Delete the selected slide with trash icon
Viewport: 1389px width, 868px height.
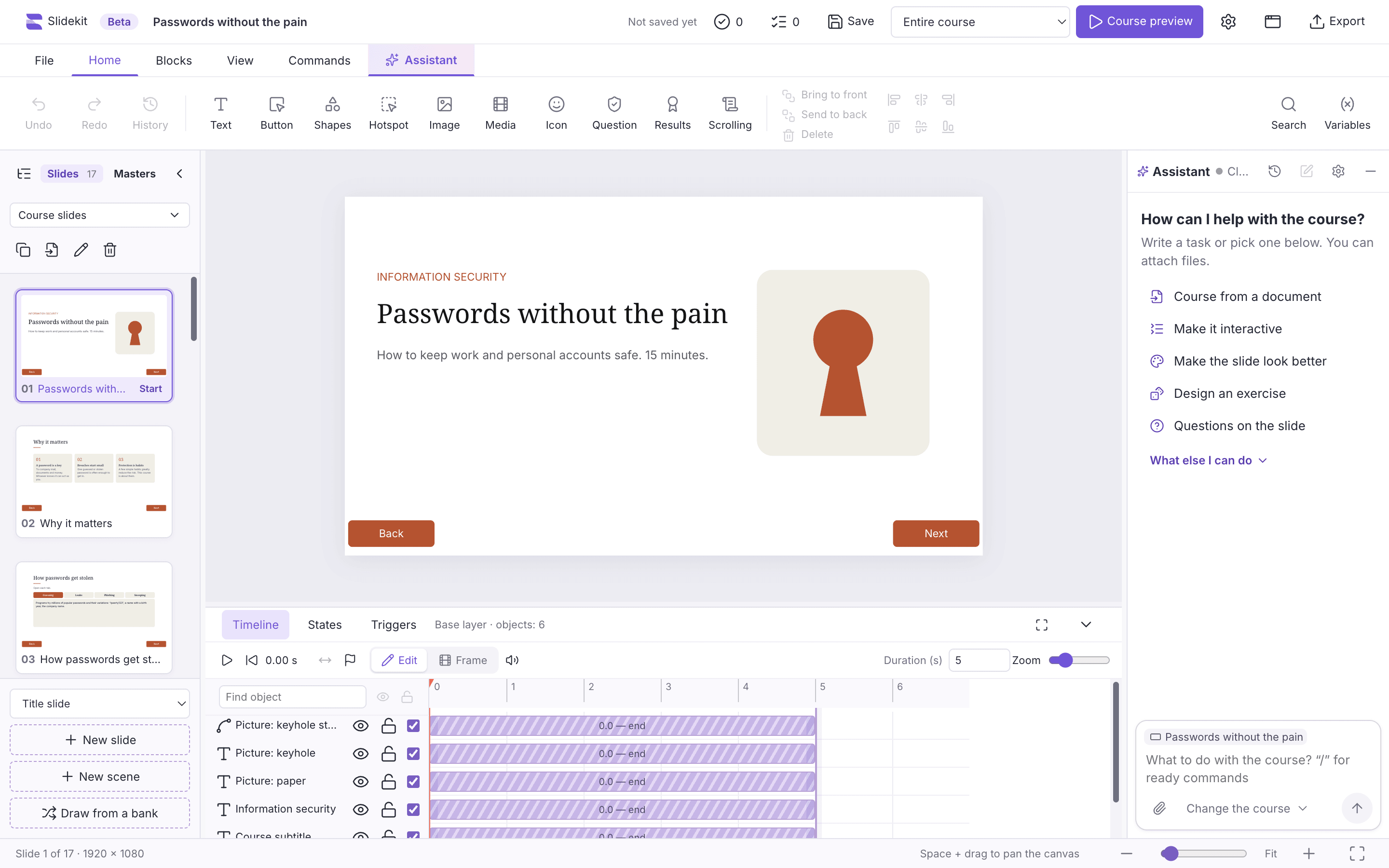coord(109,250)
